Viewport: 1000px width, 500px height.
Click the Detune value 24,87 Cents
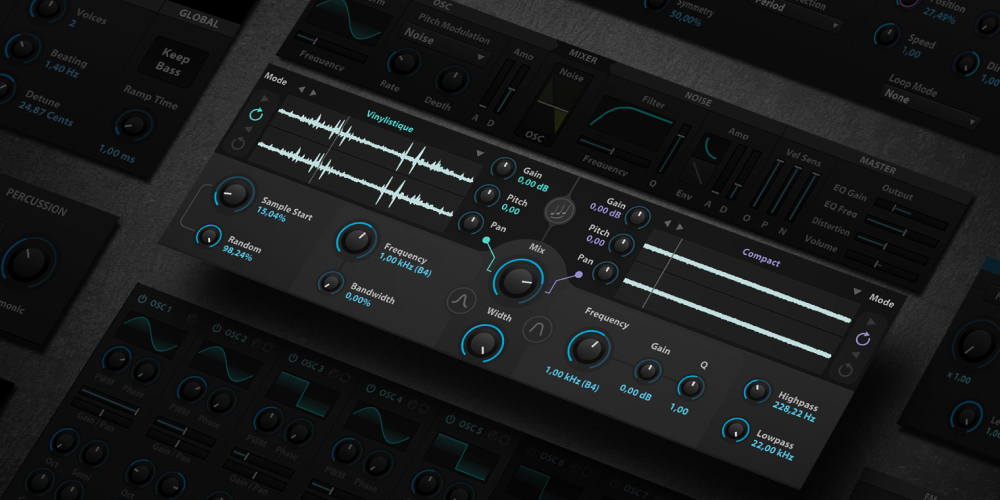[47, 113]
